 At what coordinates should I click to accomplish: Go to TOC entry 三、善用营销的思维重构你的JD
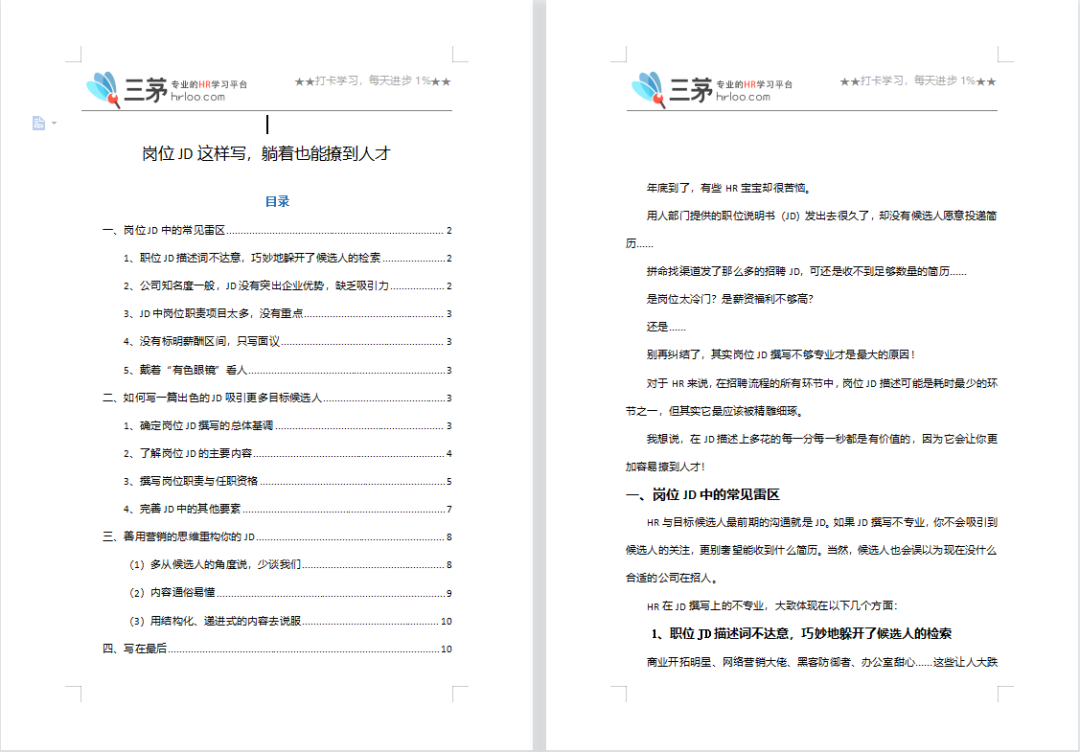point(277,537)
